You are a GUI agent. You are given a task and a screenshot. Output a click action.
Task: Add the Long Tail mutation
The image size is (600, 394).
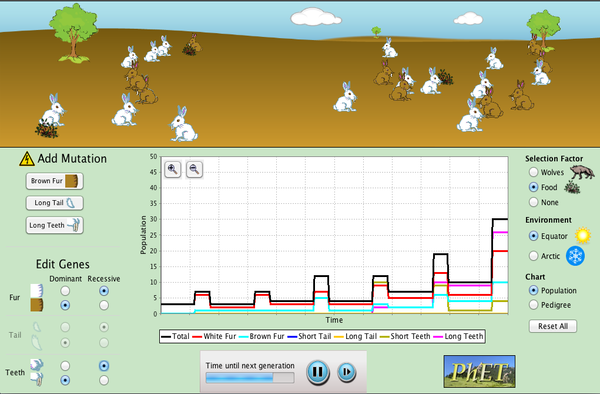(55, 203)
